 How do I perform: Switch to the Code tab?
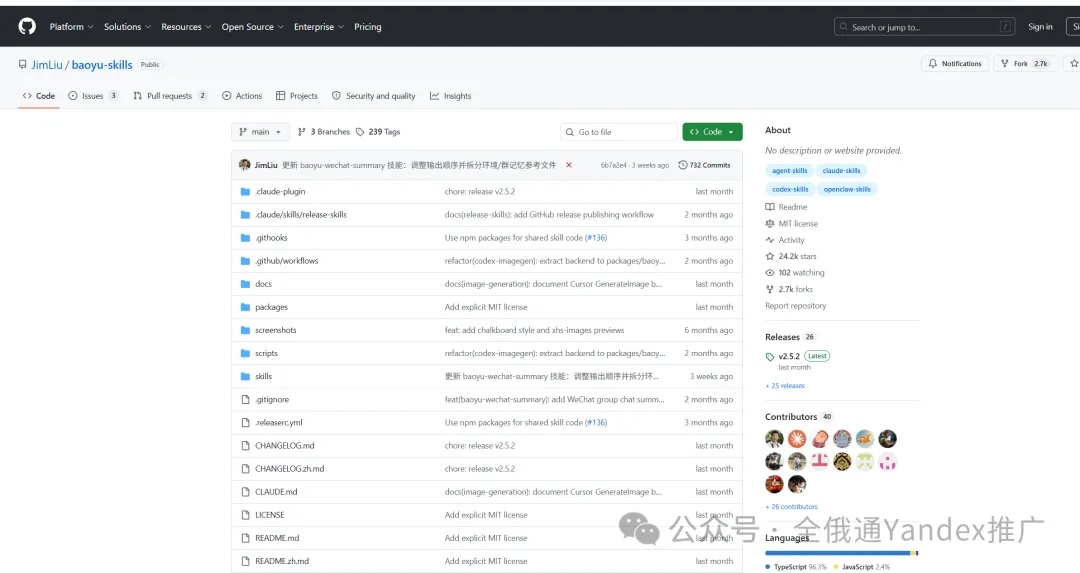pyautogui.click(x=39, y=96)
